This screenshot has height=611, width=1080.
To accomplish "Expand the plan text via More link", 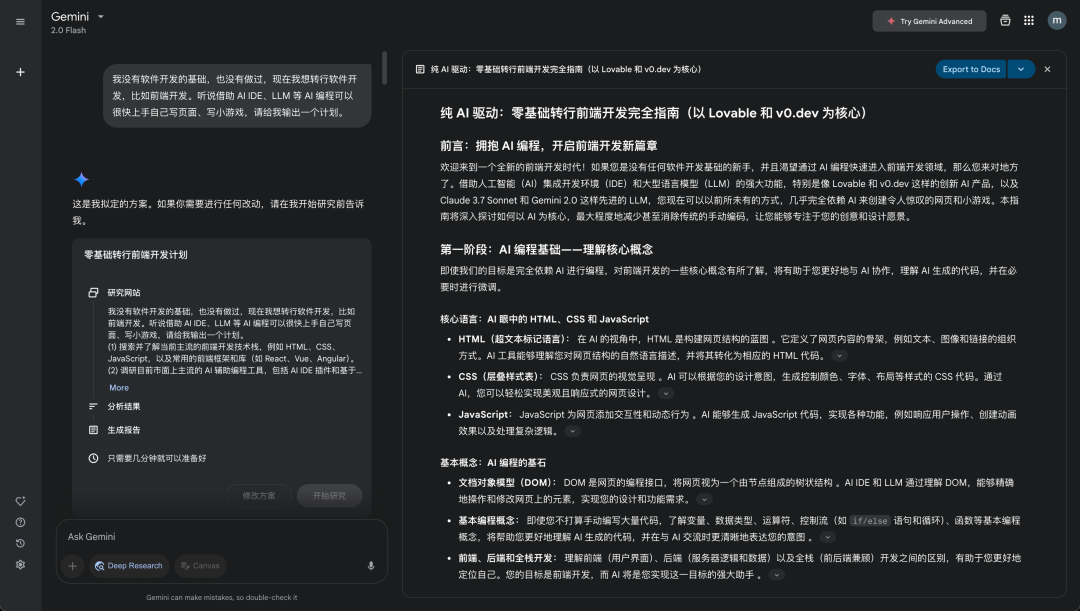I will click(x=118, y=387).
